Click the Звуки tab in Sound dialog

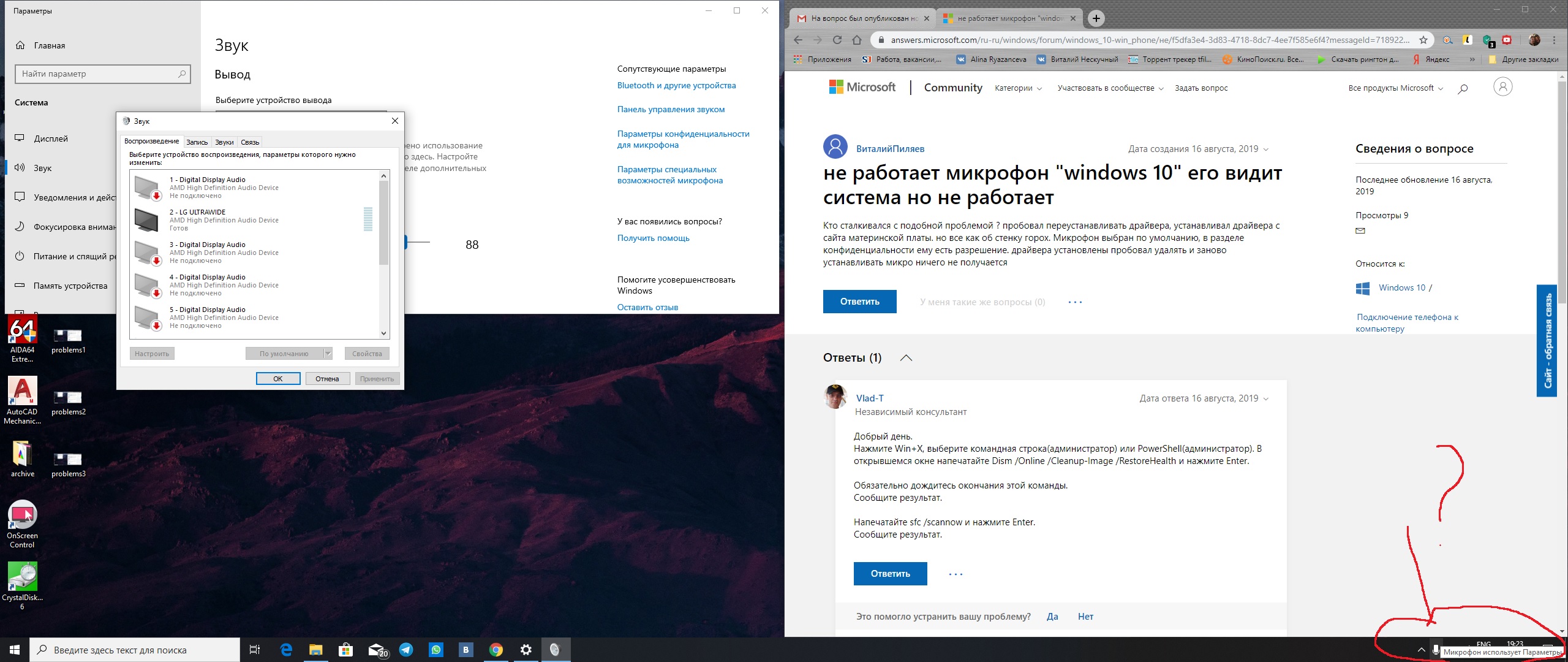(x=222, y=141)
